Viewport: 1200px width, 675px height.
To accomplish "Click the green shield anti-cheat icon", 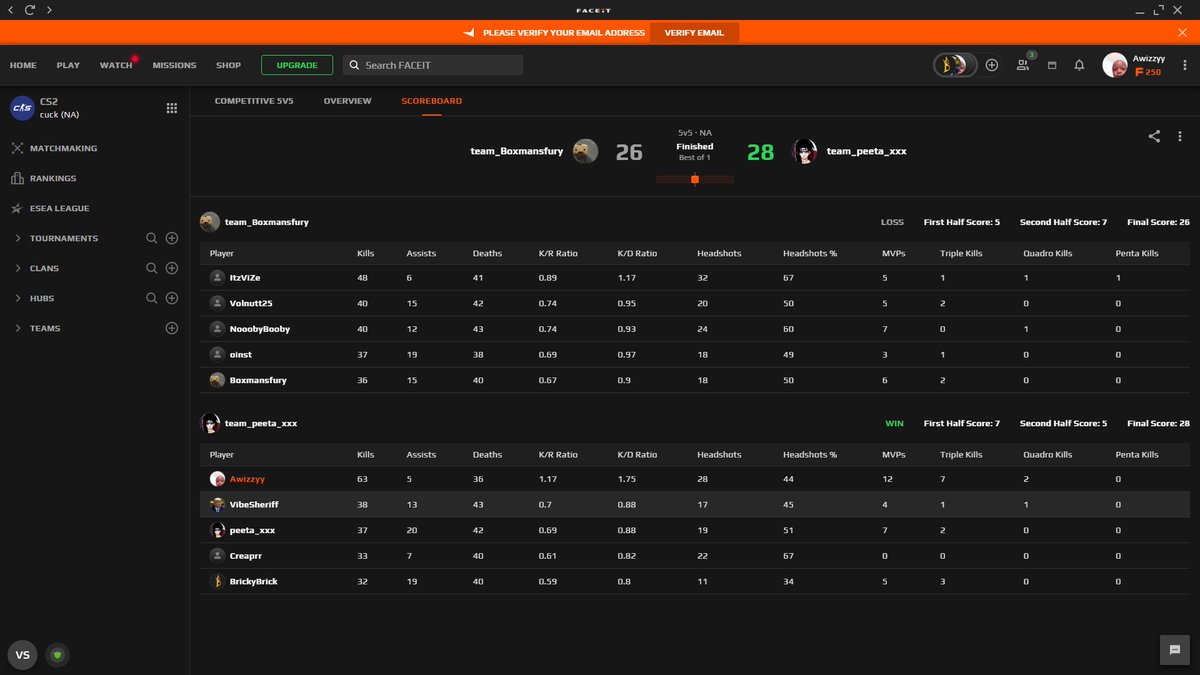I will tap(57, 655).
